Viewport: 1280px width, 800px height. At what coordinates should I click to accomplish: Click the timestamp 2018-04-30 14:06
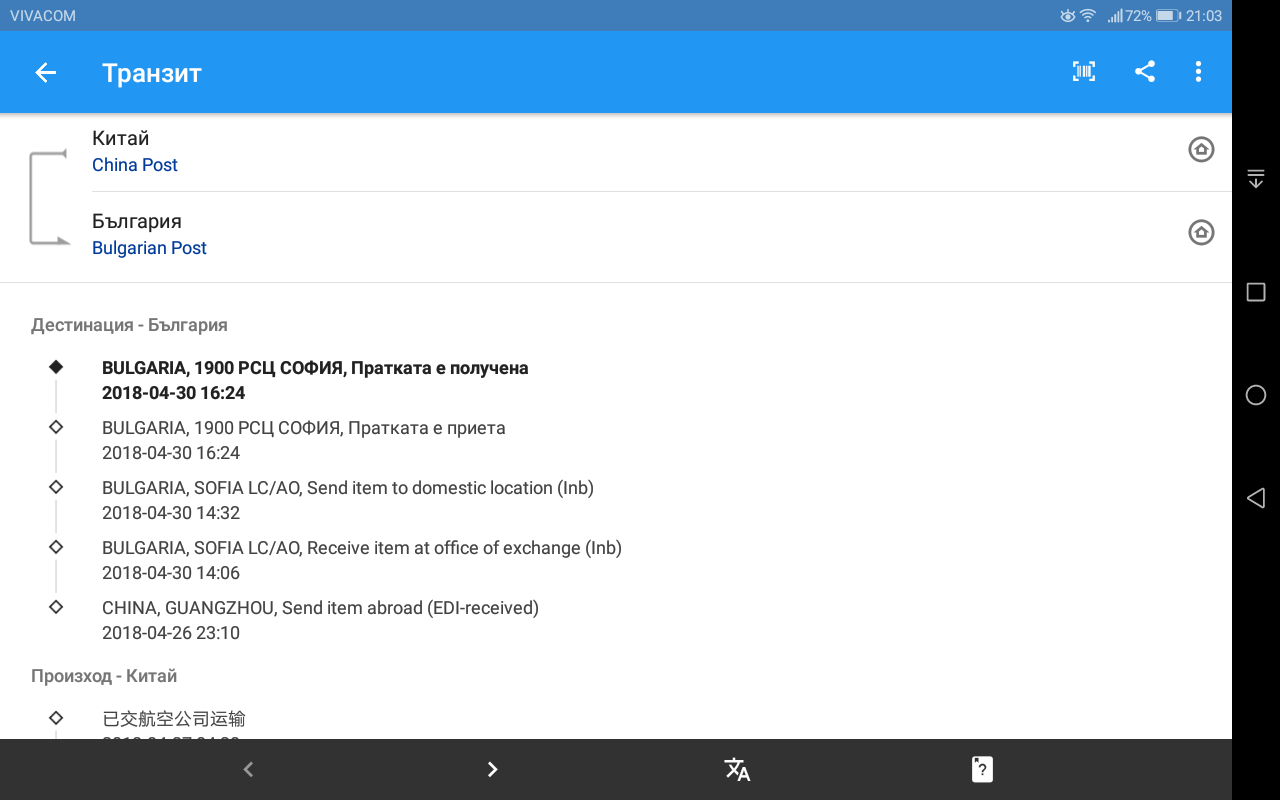coord(171,573)
